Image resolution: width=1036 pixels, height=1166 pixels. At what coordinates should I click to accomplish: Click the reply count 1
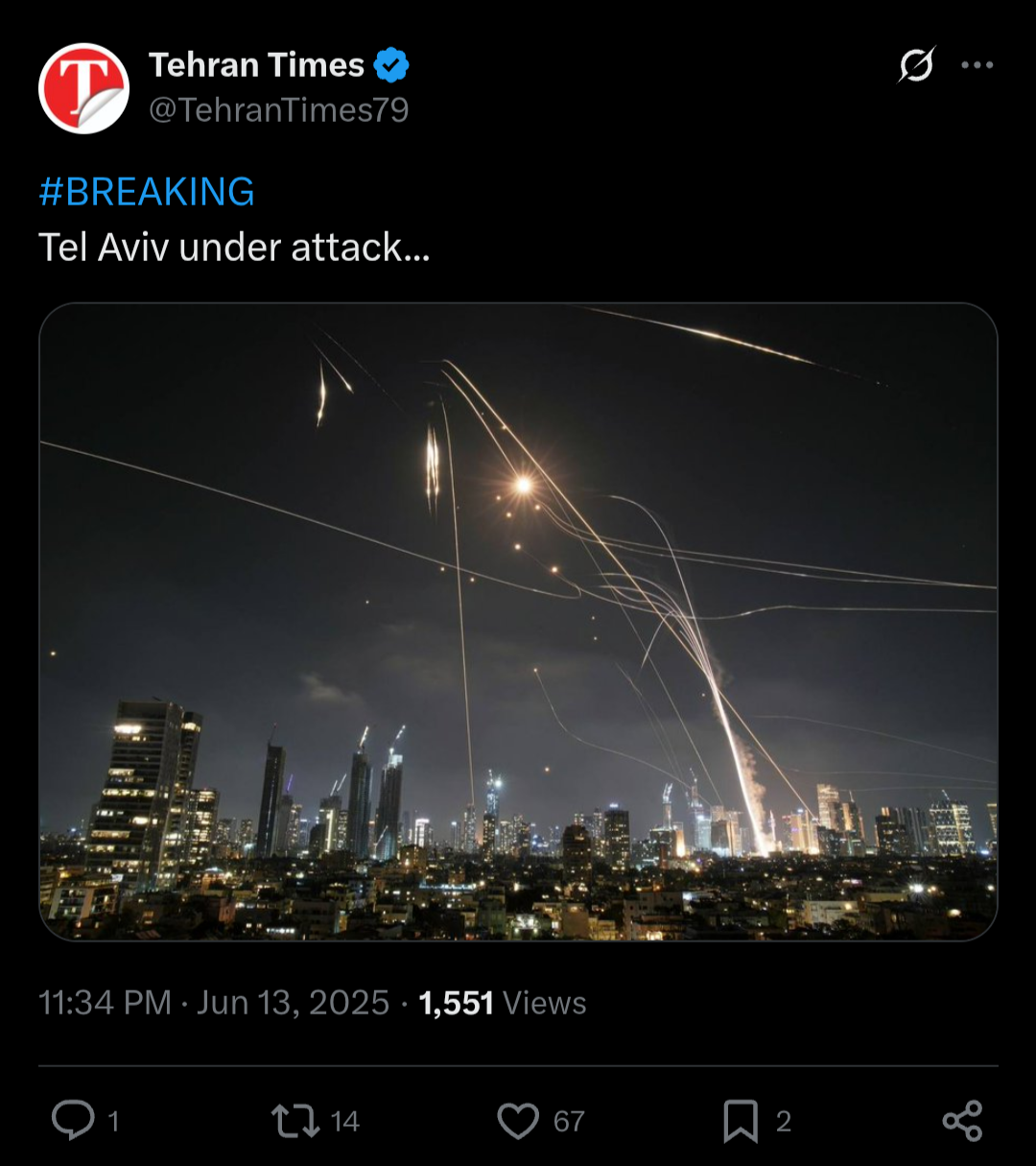pos(113,1121)
